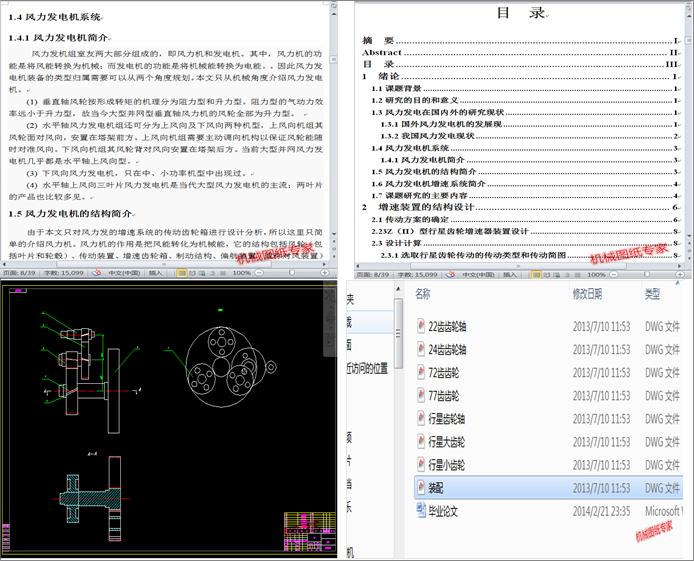
Task: Switch to Full Screen Reading in section 1.4 window
Action: (x=193, y=273)
